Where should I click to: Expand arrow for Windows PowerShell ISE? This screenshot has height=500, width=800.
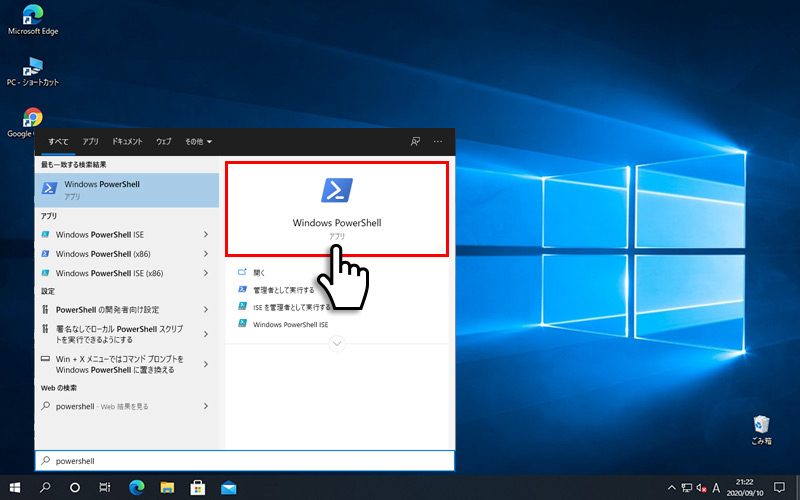point(206,235)
